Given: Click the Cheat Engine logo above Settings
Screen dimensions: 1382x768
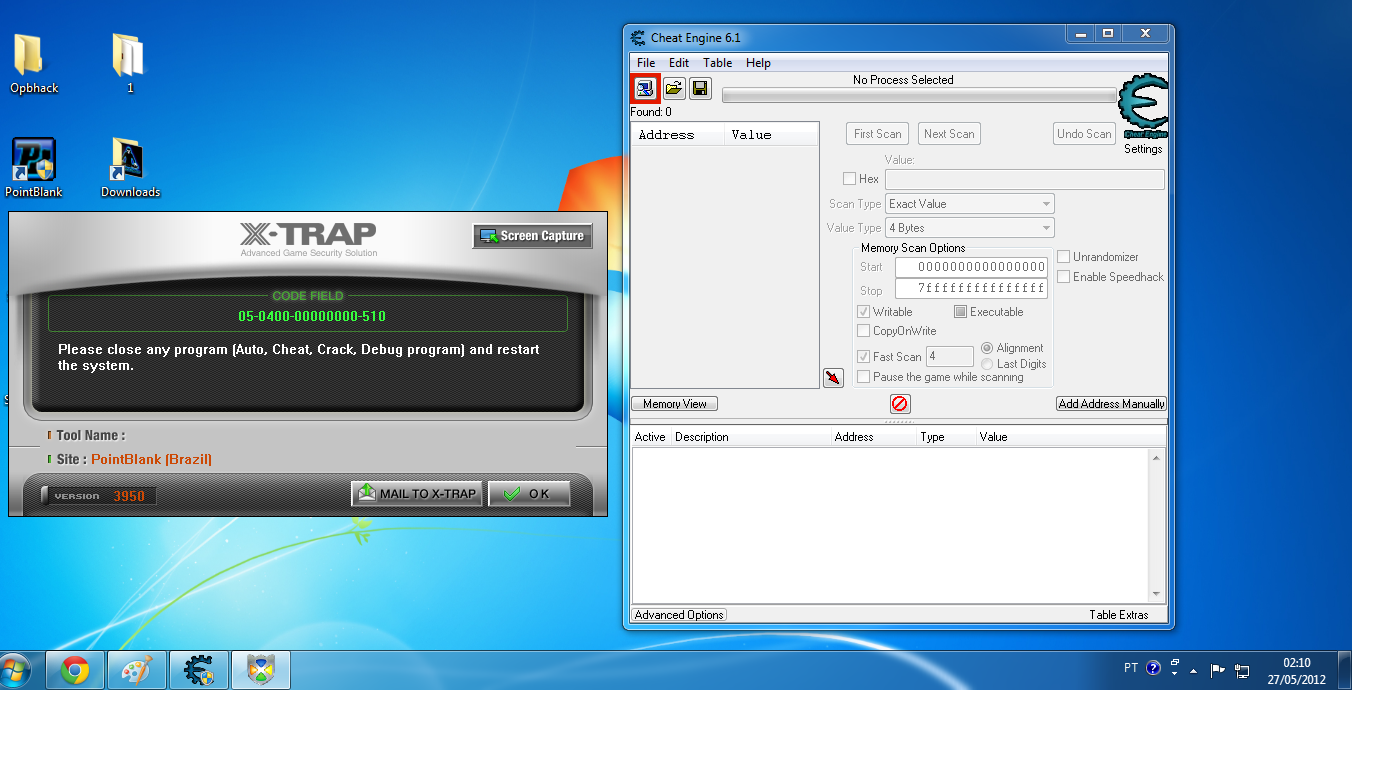Looking at the screenshot, I should tap(1143, 107).
